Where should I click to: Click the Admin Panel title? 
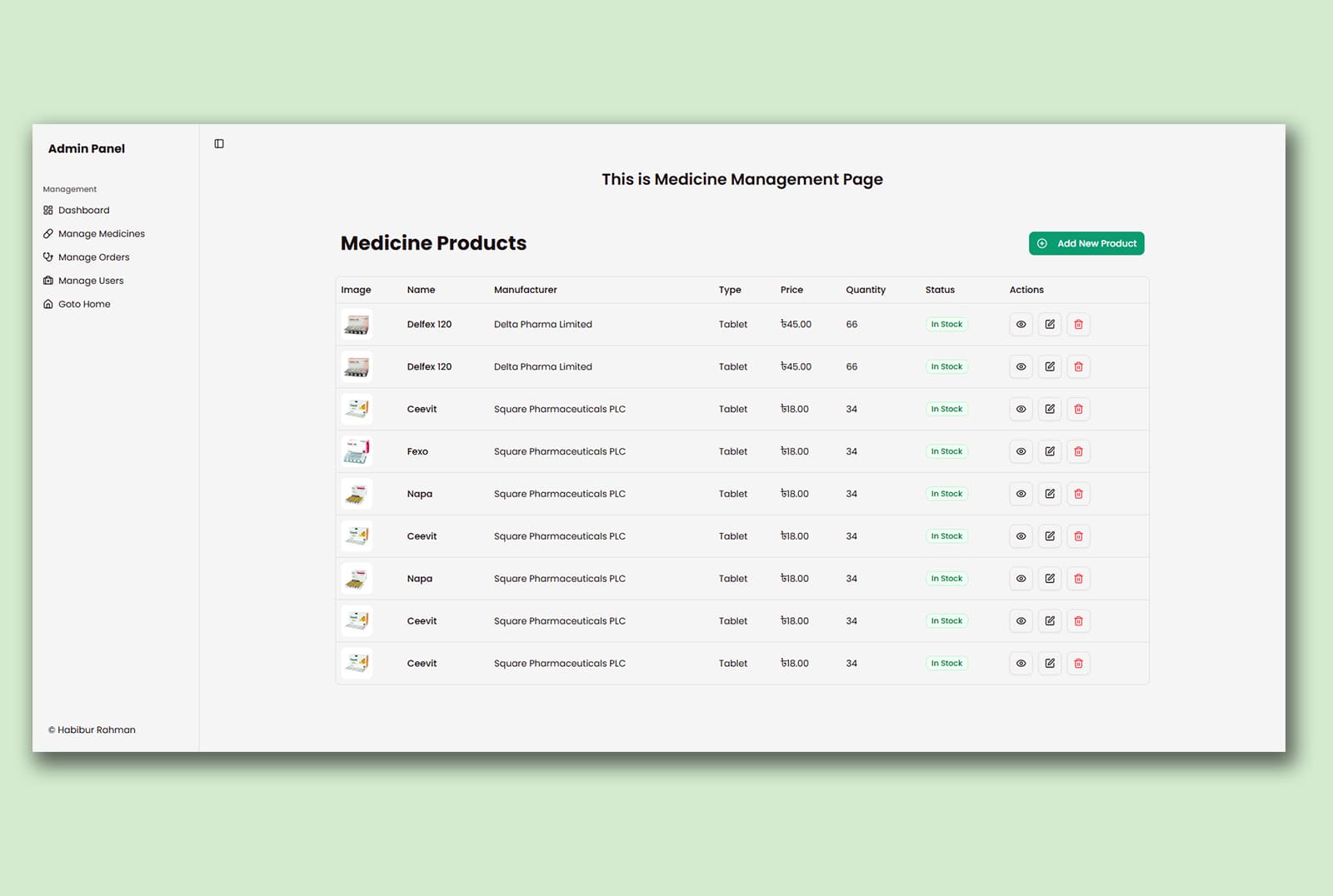pos(87,148)
